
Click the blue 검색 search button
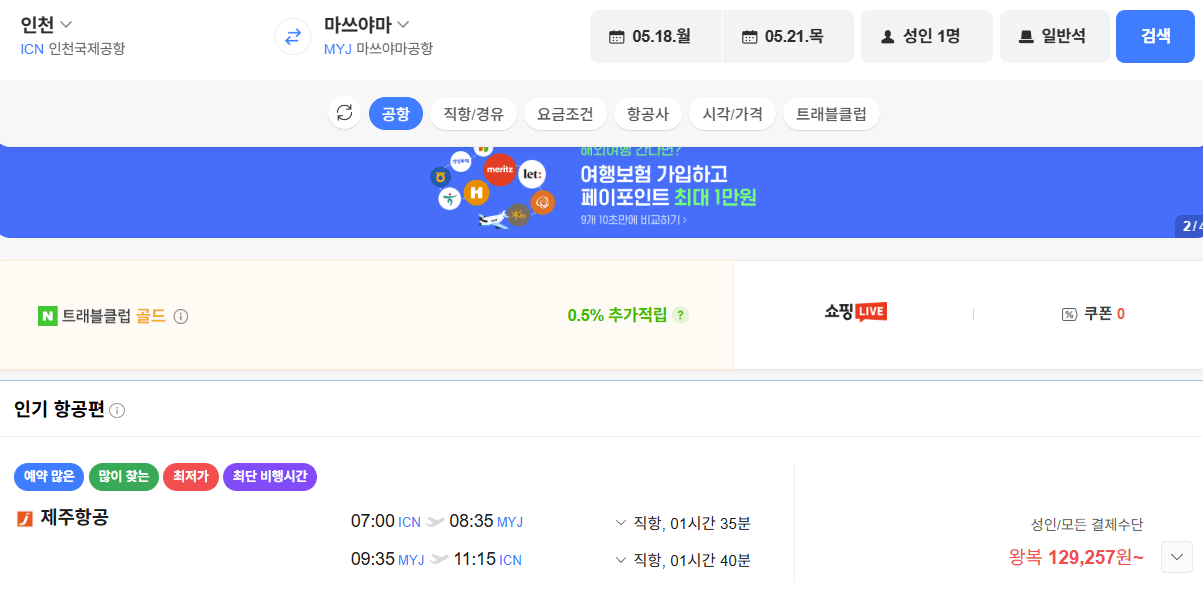pos(1155,35)
